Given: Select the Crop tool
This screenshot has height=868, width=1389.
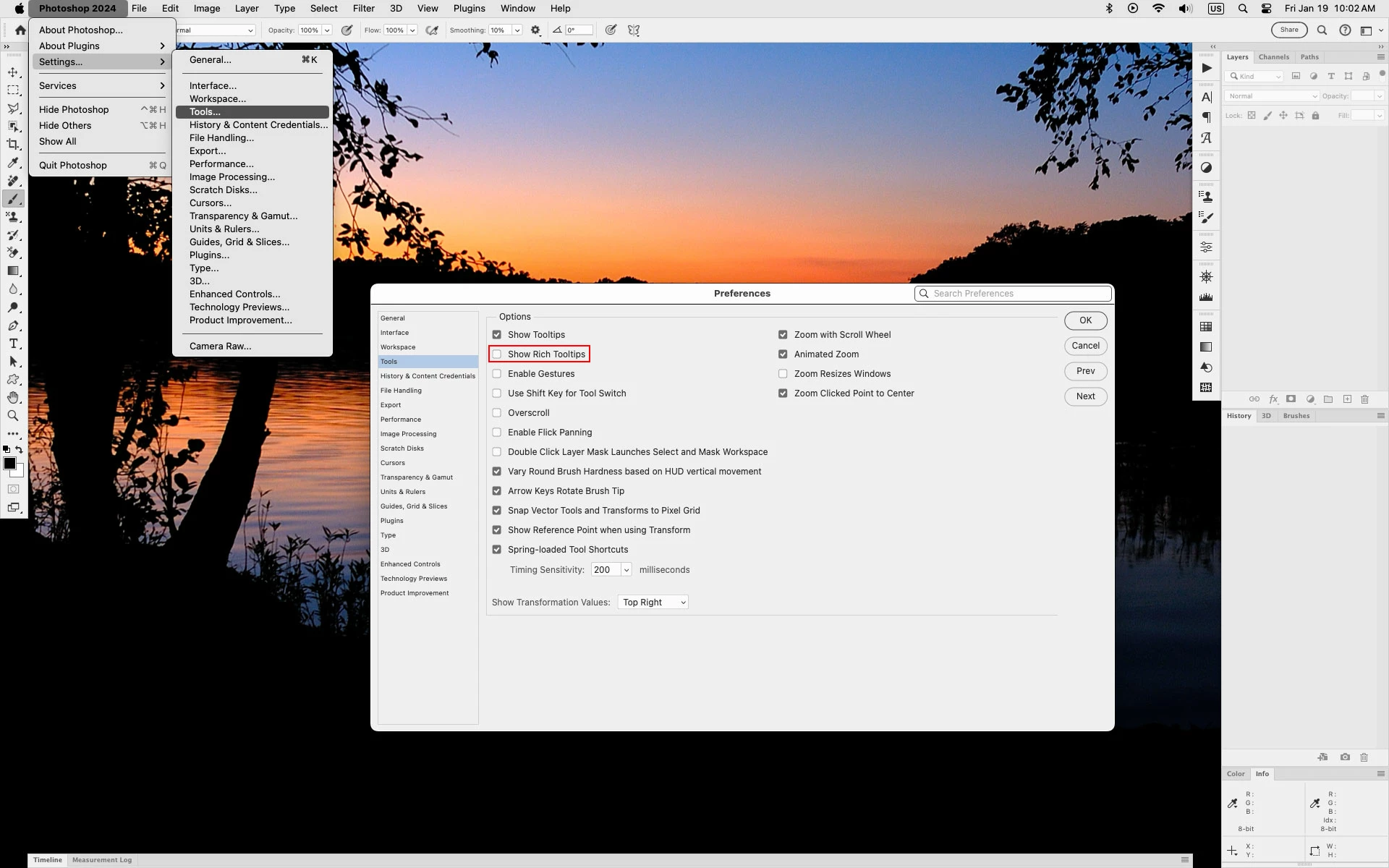Looking at the screenshot, I should [x=13, y=144].
